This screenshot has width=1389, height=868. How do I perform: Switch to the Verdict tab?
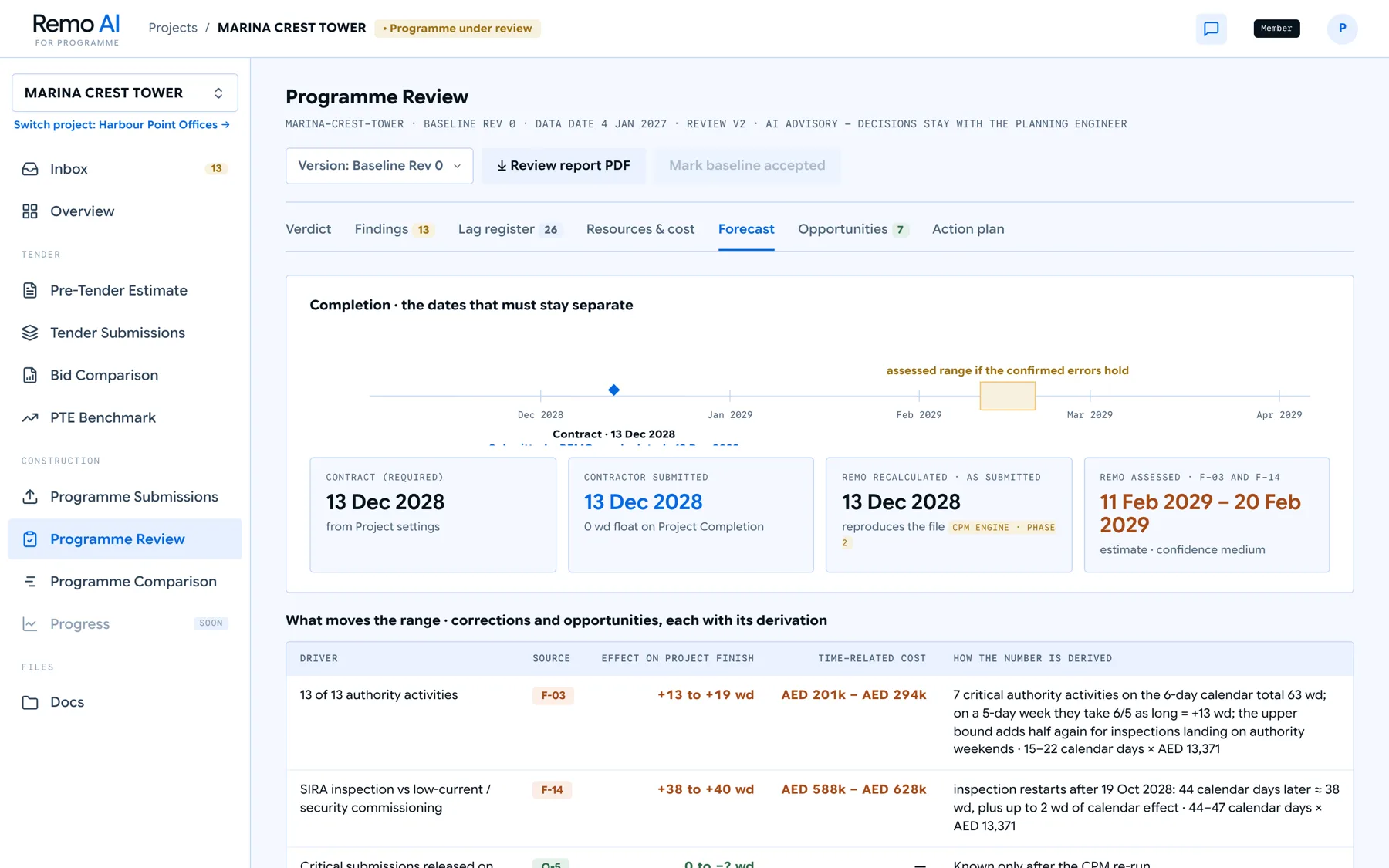point(308,229)
